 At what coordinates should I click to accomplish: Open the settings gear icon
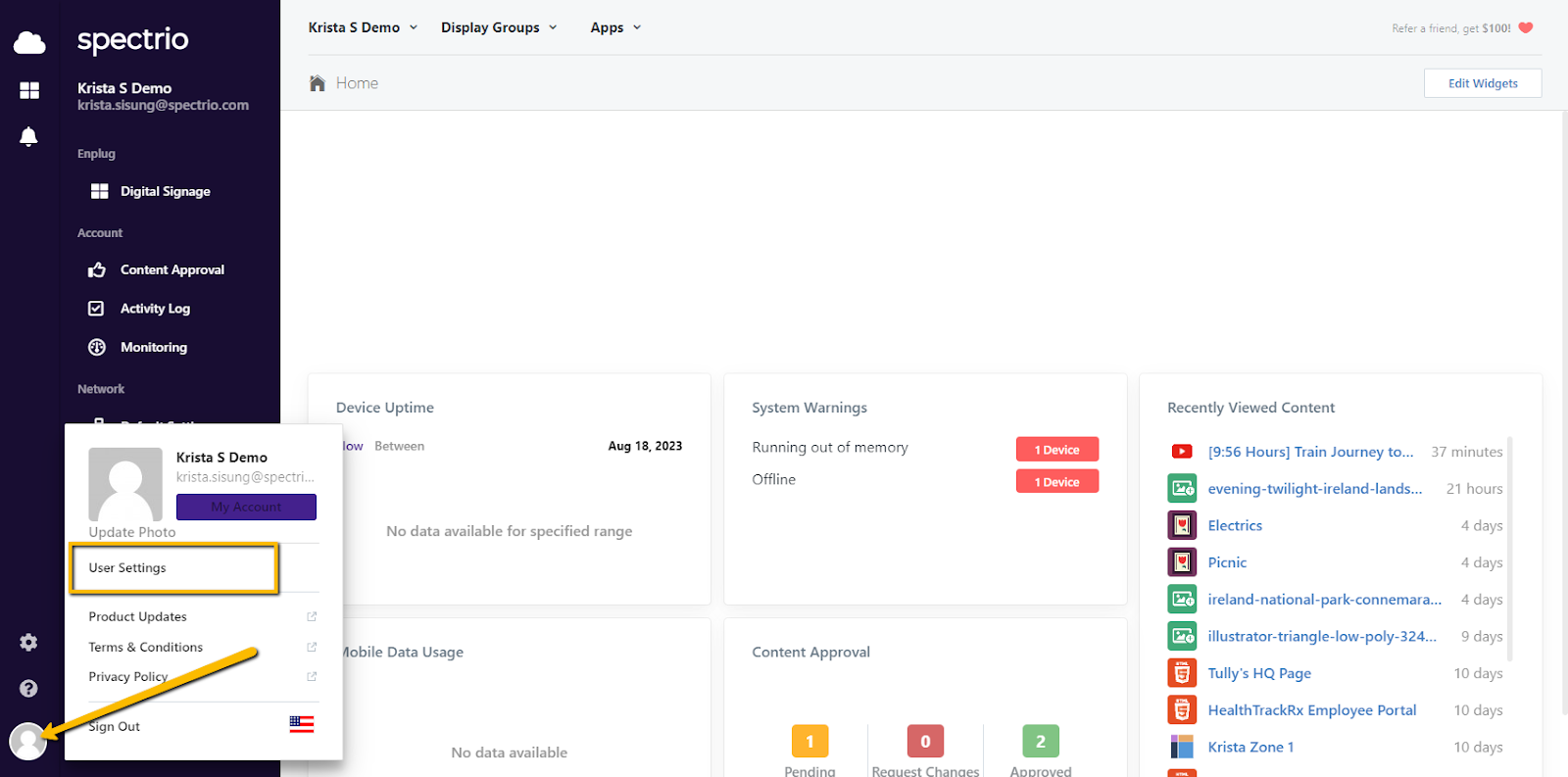[28, 642]
